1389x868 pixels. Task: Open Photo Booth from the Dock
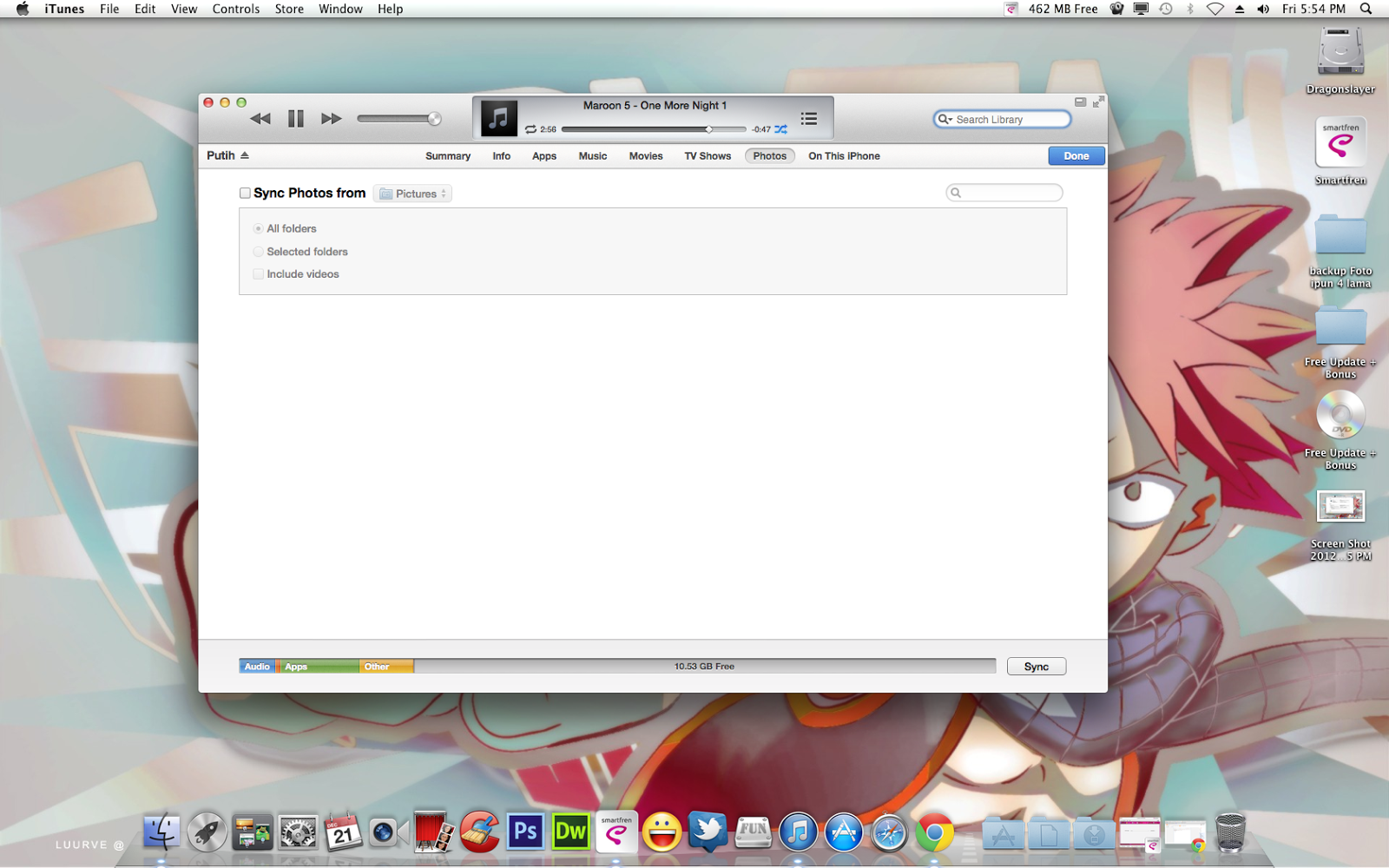(x=434, y=832)
